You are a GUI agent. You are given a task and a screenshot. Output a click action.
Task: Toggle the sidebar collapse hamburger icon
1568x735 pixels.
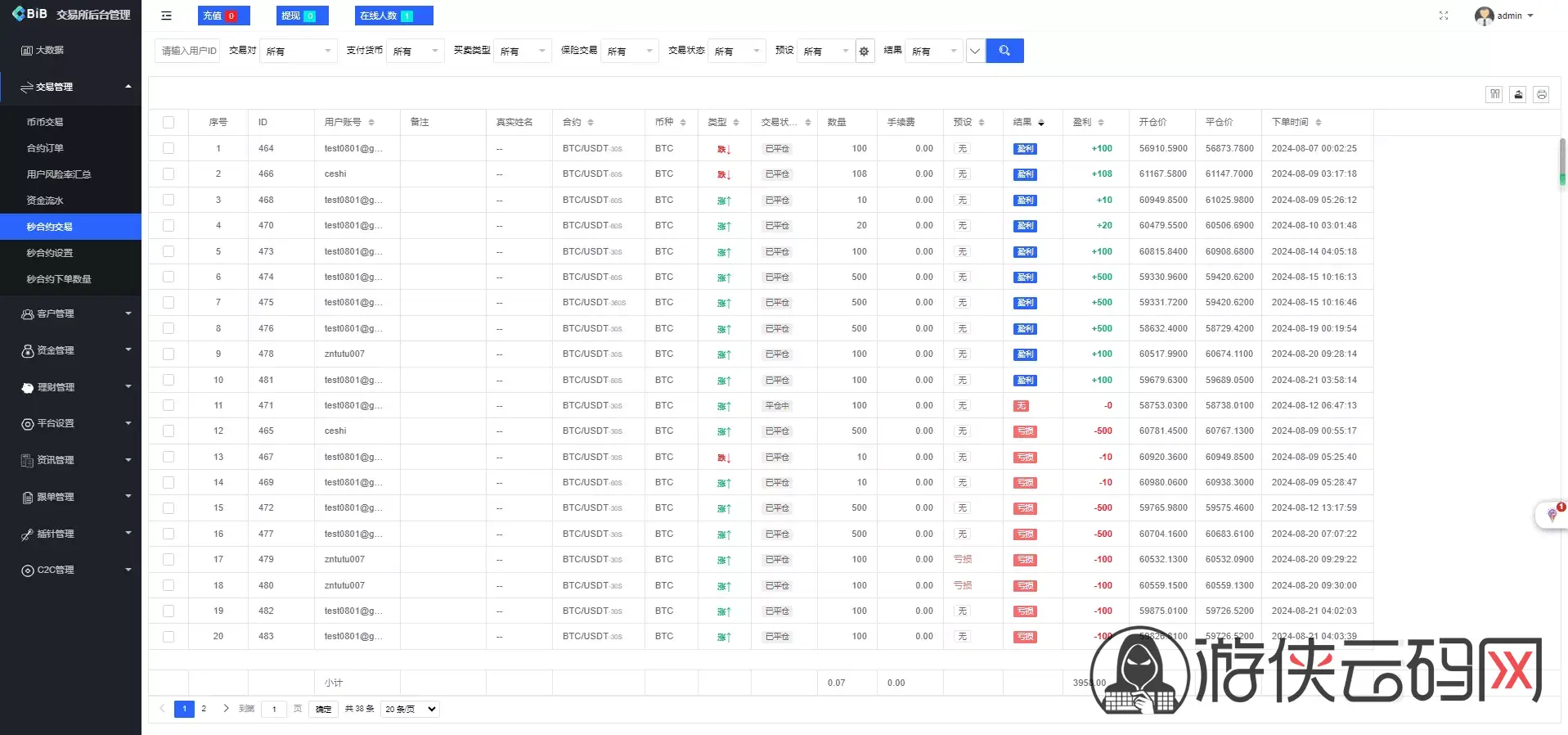click(x=166, y=16)
